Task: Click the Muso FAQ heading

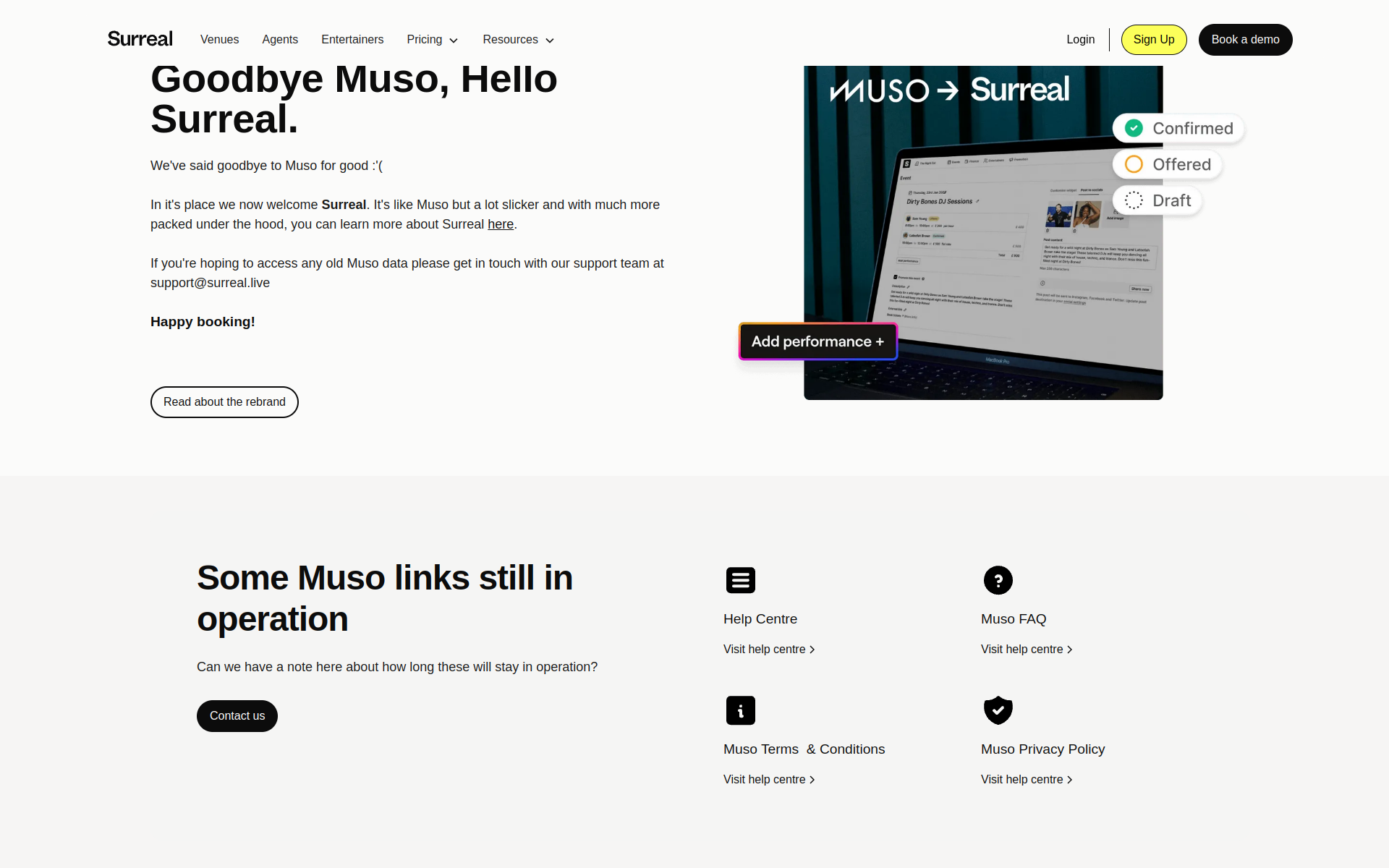Action: (x=1014, y=619)
